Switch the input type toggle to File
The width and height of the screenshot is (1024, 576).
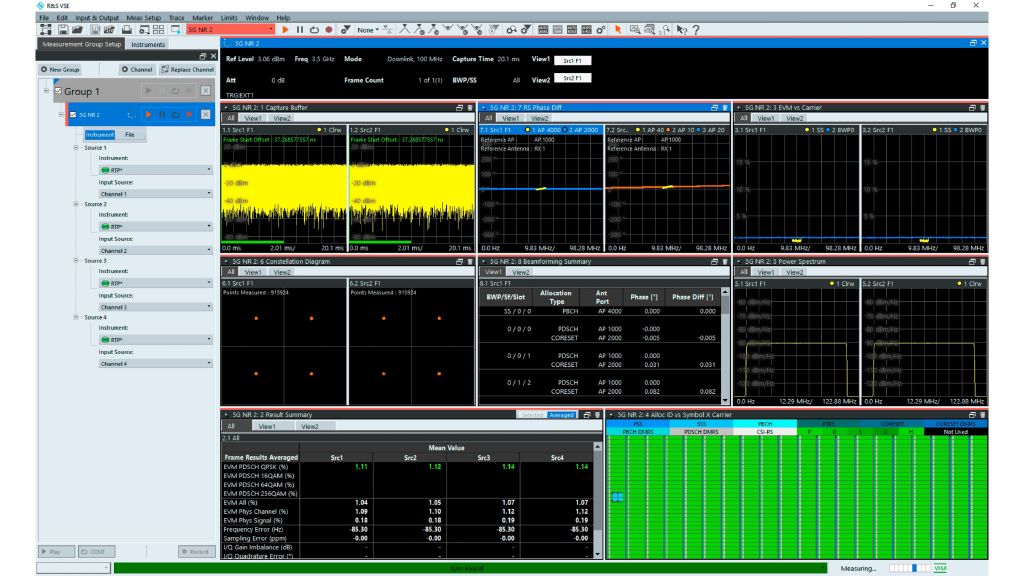pyautogui.click(x=130, y=135)
